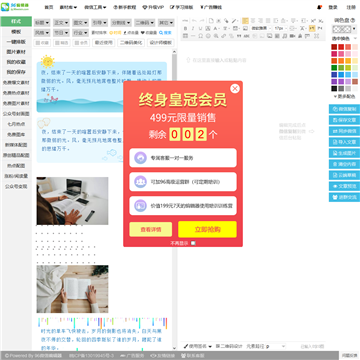This screenshot has height=360, width=360.
Task: Open 图片素材 in left sidebar
Action: click(x=16, y=52)
